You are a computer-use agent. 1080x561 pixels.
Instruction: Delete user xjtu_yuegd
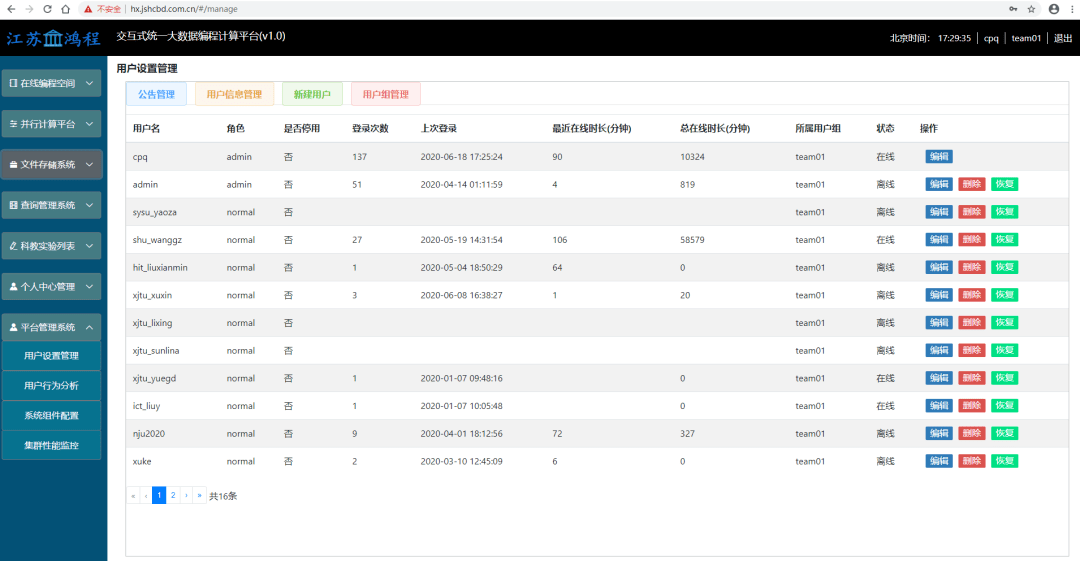point(972,378)
